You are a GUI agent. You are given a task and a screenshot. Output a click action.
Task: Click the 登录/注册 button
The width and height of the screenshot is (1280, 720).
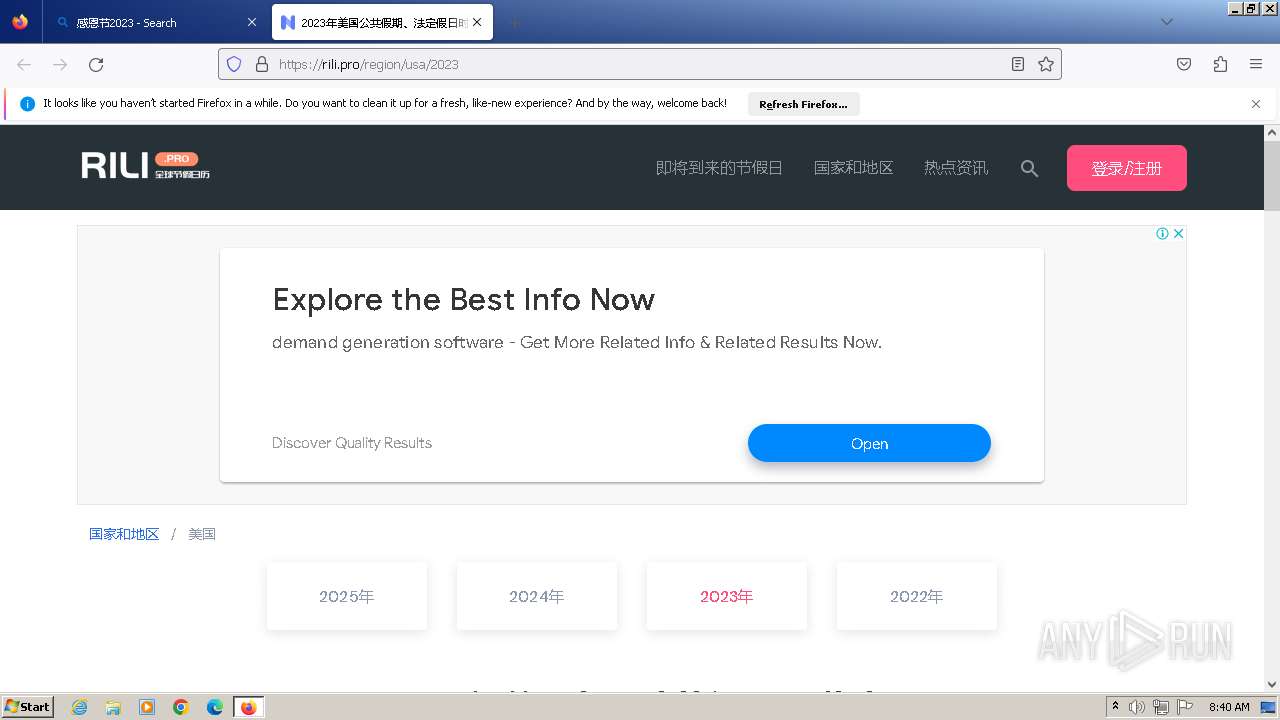coord(1126,168)
